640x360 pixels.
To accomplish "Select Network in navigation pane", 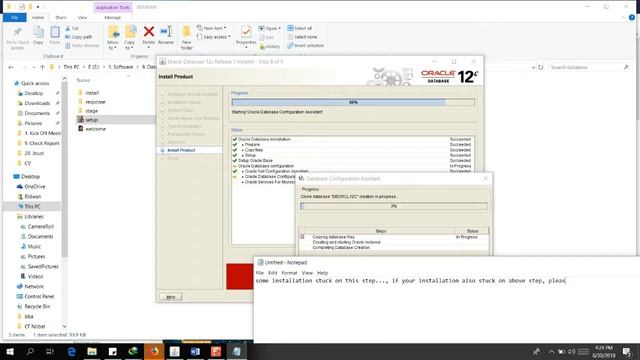I will pos(33,287).
